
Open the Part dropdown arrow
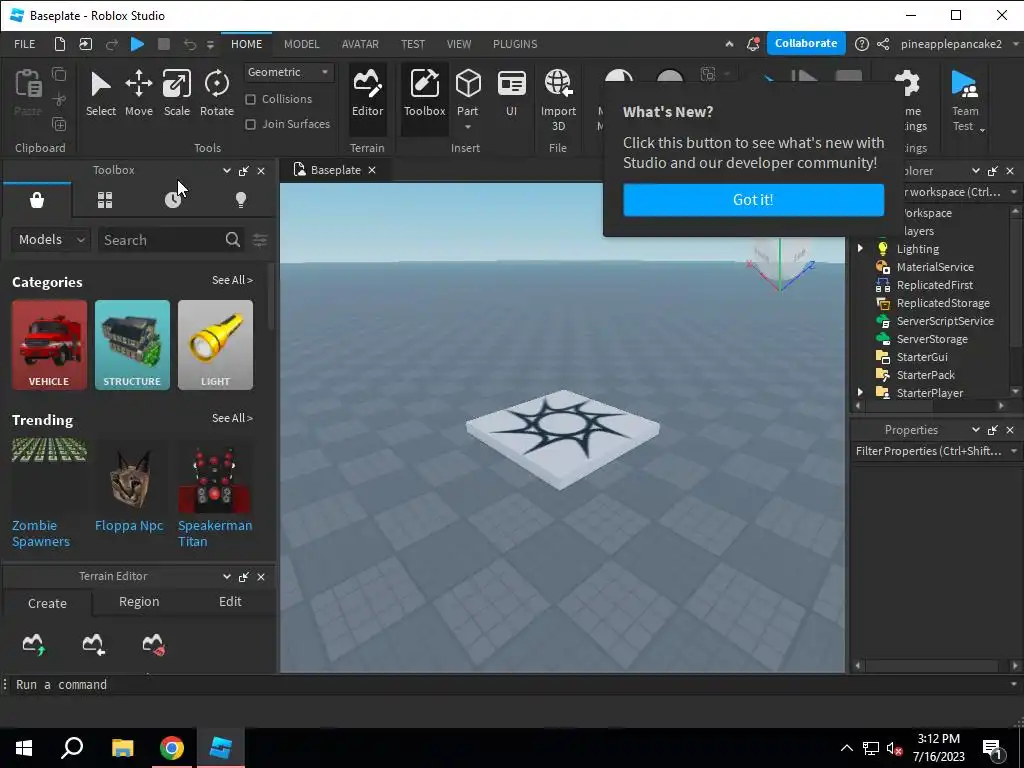tap(468, 127)
